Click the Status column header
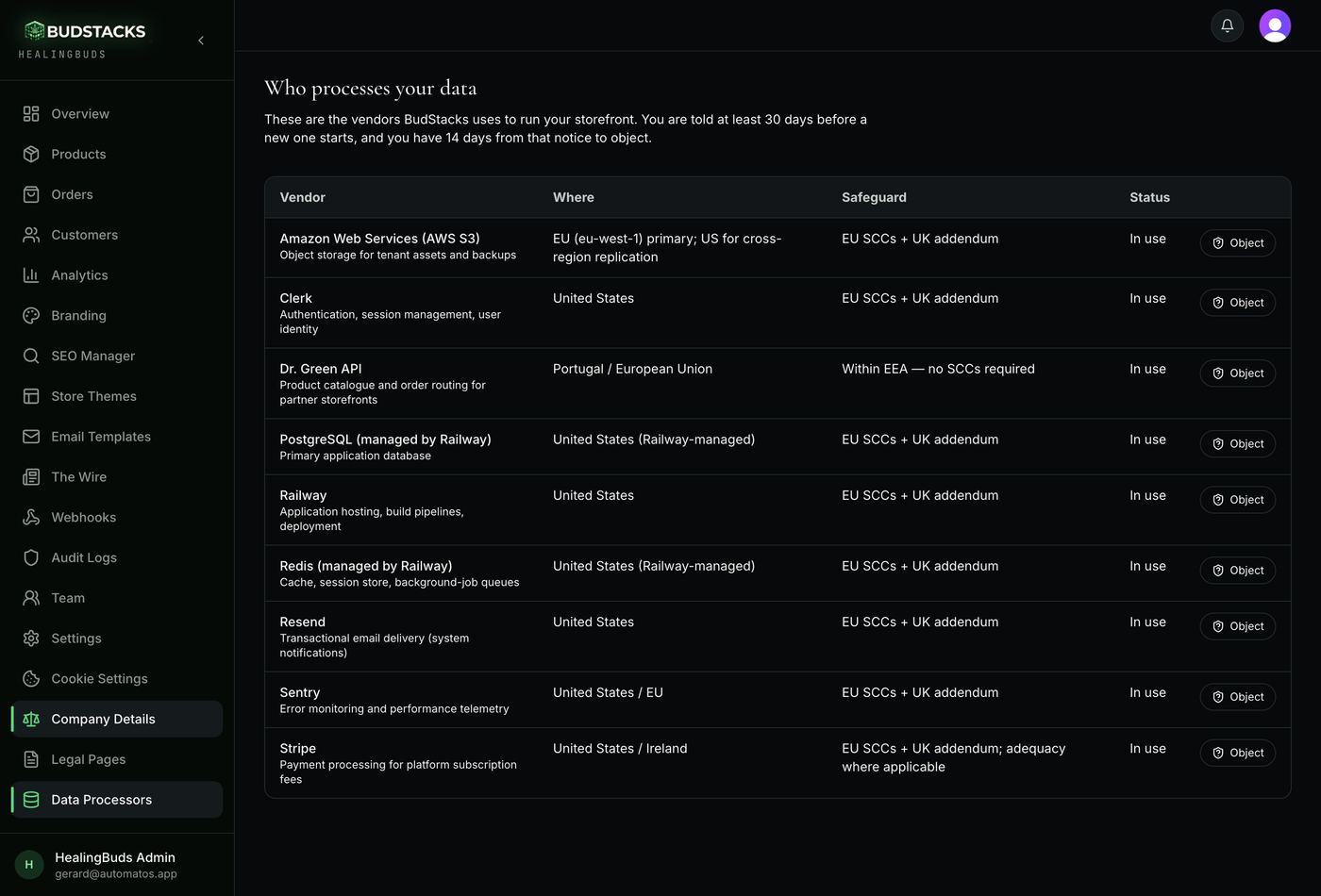 [1149, 198]
